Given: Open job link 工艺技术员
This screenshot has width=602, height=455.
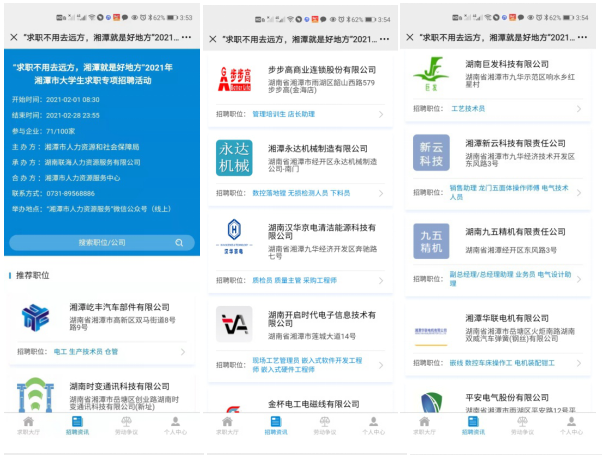Looking at the screenshot, I should (468, 109).
